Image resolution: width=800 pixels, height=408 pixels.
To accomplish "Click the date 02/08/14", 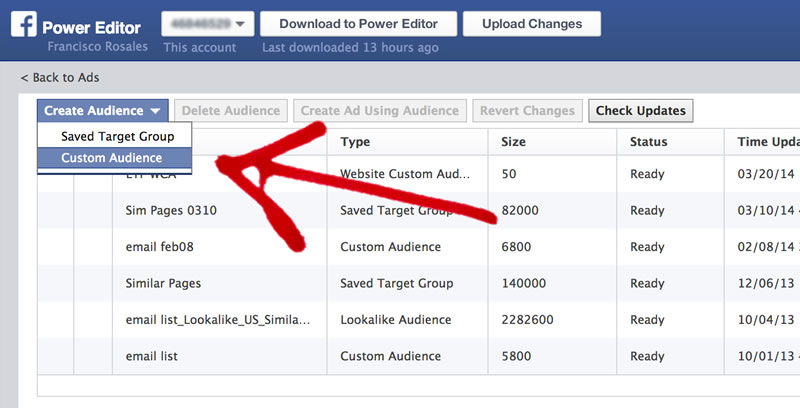I will pos(766,247).
